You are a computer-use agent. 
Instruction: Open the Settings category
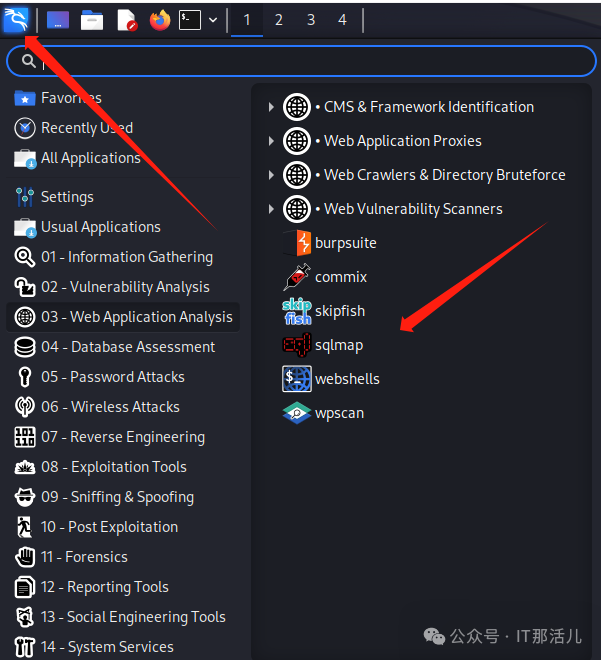point(123,197)
